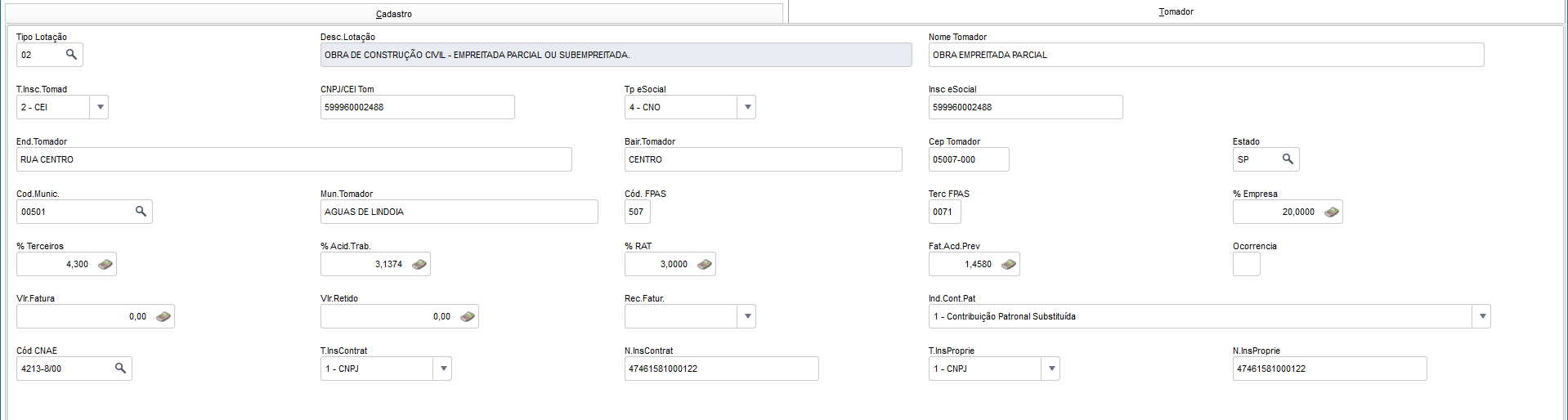Viewport: 1568px width, 420px height.
Task: Open calculator icon for % Terceiros
Action: pyautogui.click(x=105, y=264)
